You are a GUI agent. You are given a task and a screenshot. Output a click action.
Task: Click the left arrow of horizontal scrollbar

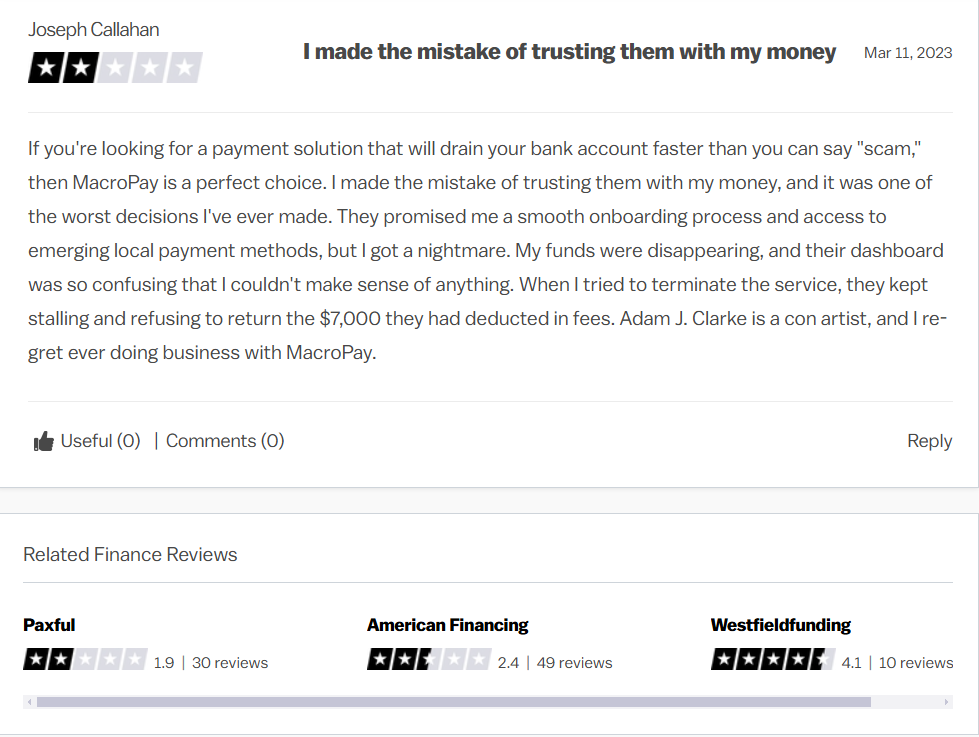[29, 702]
